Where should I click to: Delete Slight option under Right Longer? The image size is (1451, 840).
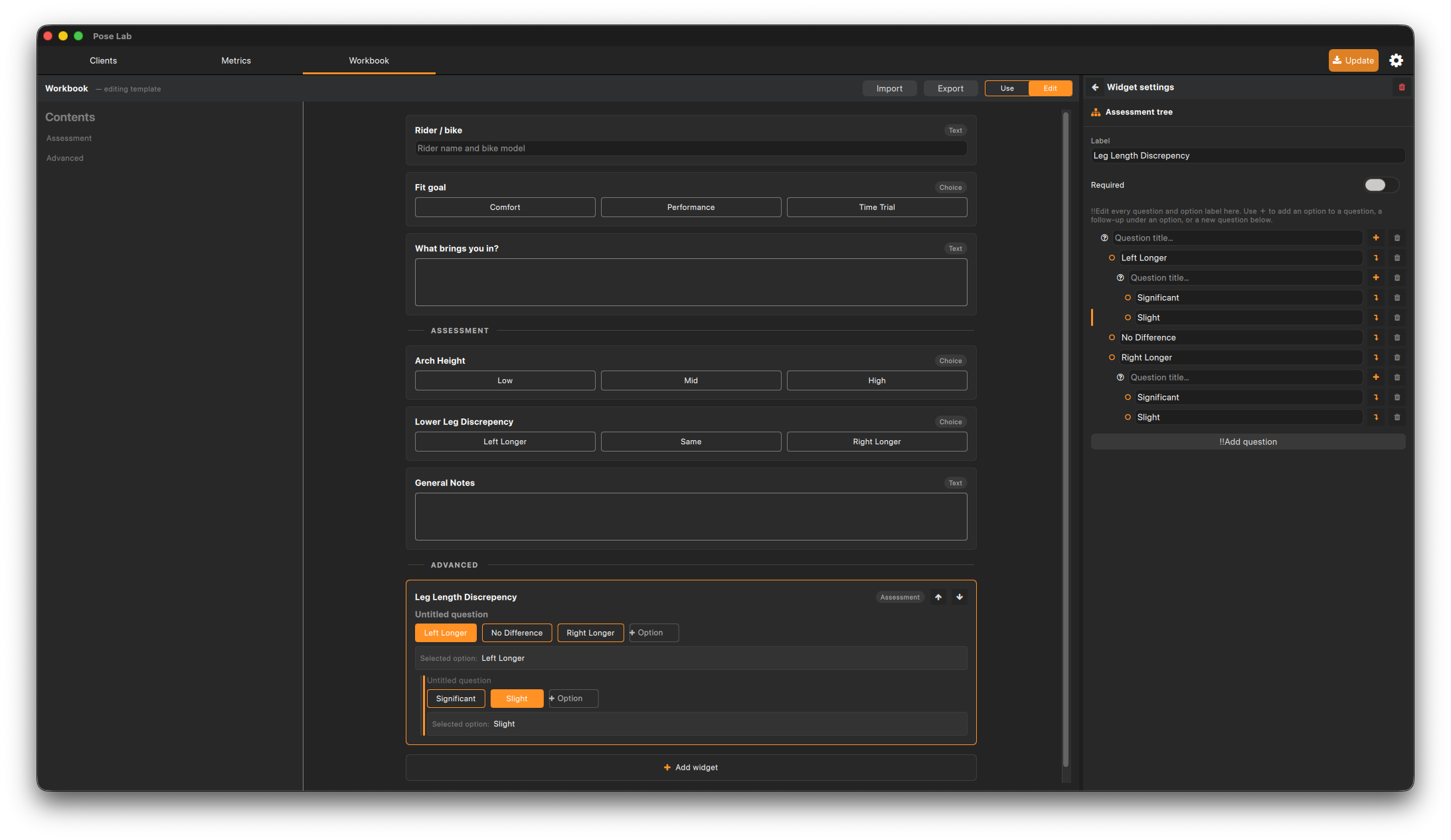1397,417
